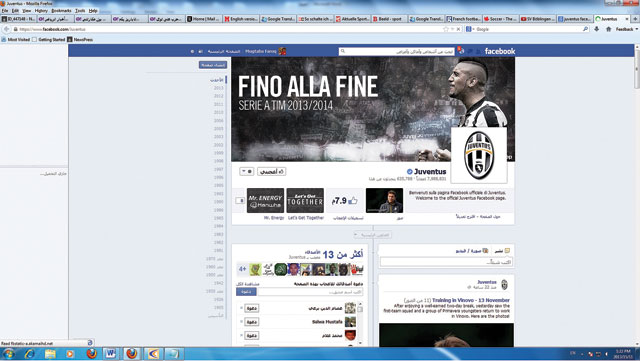This screenshot has height=361, width=640.
Task: Open the gear dropdown beside Like button
Action: (x=247, y=172)
